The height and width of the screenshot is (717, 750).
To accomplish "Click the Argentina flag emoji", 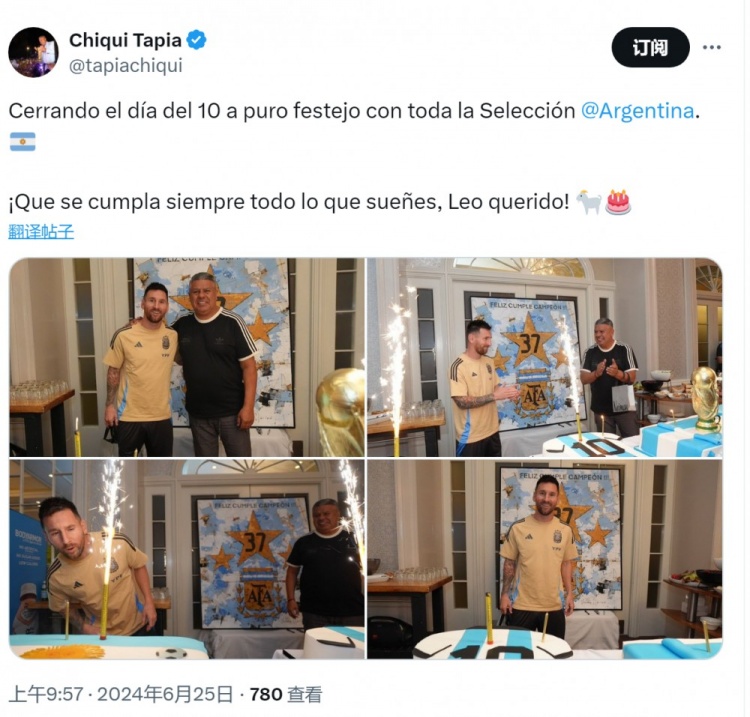I will 22,142.
